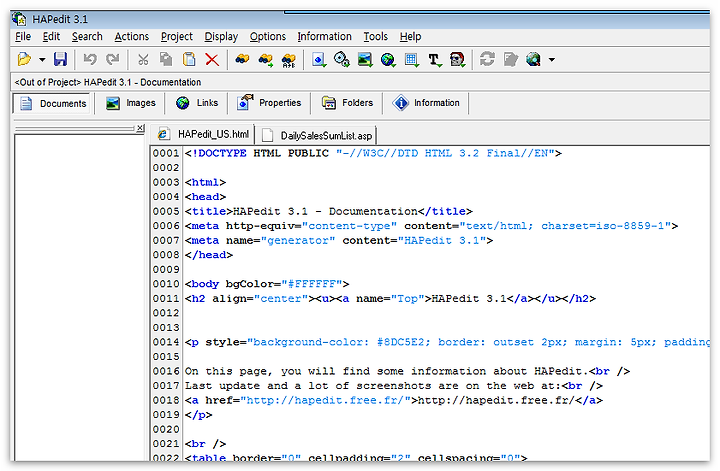Open the Help menu
The width and height of the screenshot is (720, 471).
(410, 37)
